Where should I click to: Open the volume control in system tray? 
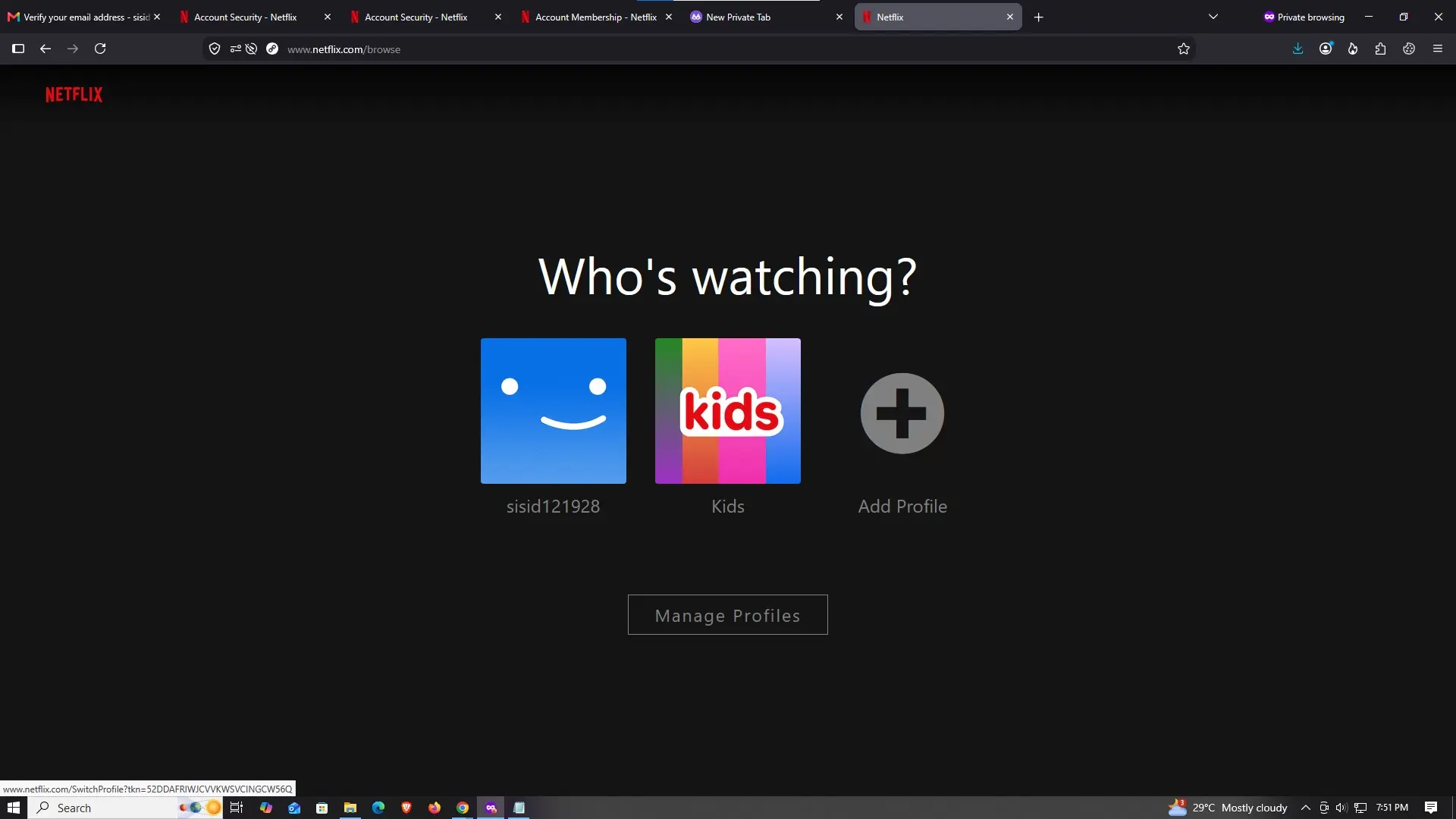click(x=1341, y=808)
